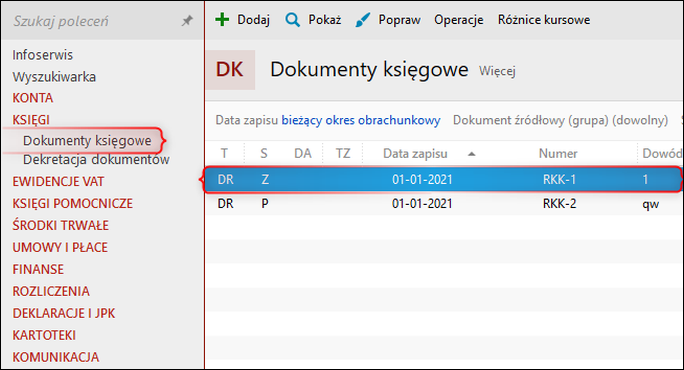Click the Pokaż button label

click(x=325, y=20)
